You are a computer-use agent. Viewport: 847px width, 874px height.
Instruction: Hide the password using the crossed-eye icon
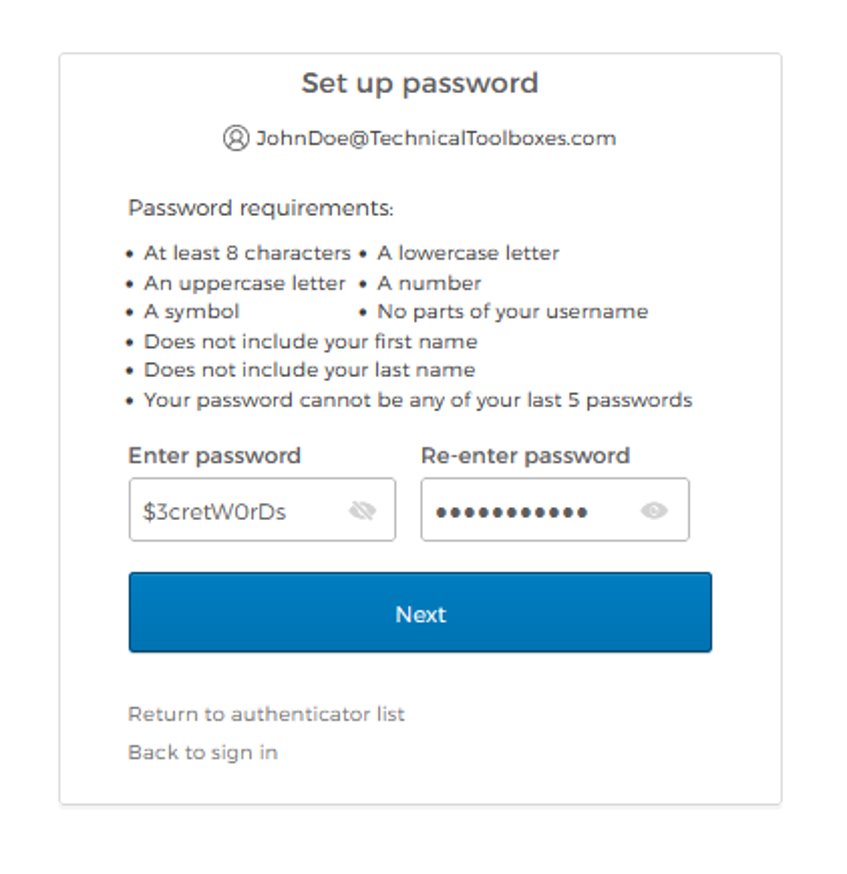pos(362,510)
